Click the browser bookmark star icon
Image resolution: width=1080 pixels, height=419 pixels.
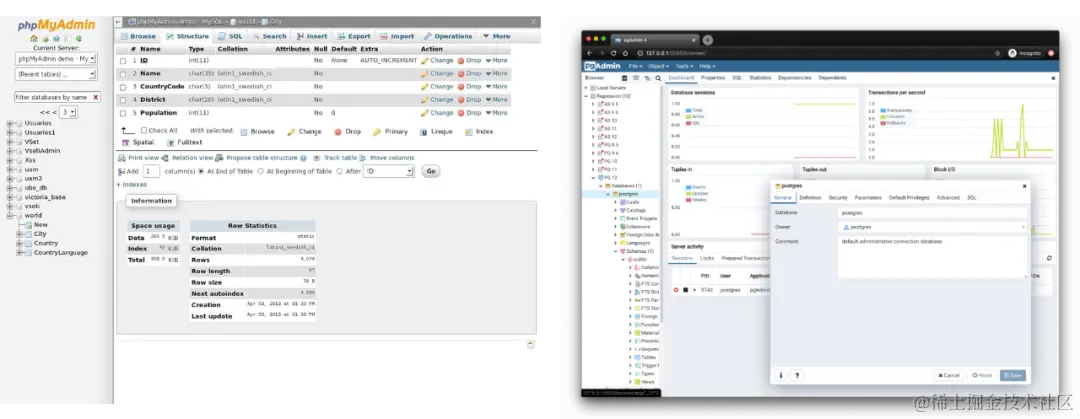click(997, 53)
